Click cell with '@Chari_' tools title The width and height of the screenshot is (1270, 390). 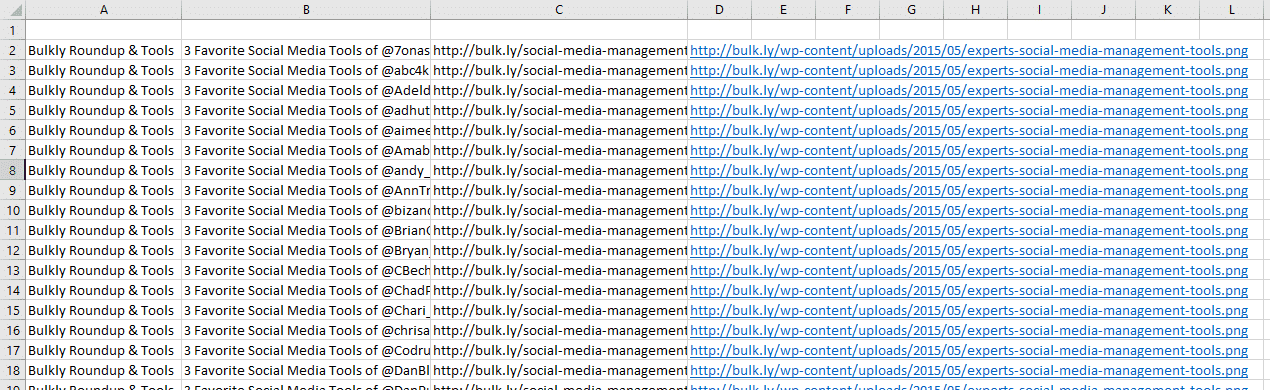306,310
